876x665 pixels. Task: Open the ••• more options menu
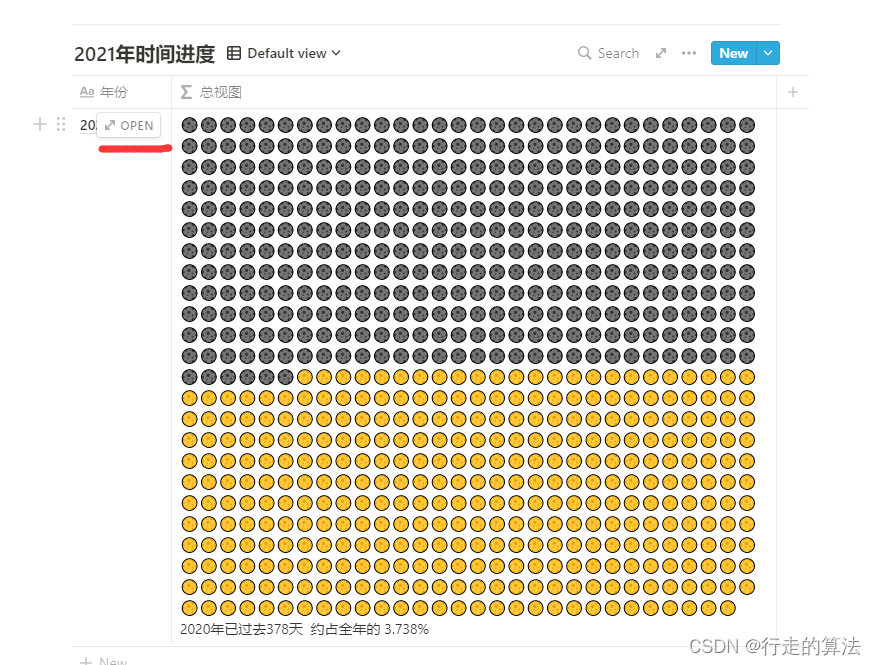[689, 53]
